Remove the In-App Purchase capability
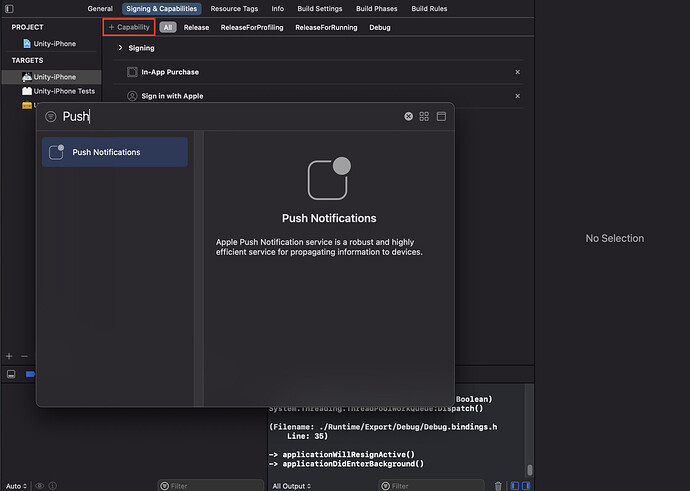The image size is (690, 491). pos(518,72)
